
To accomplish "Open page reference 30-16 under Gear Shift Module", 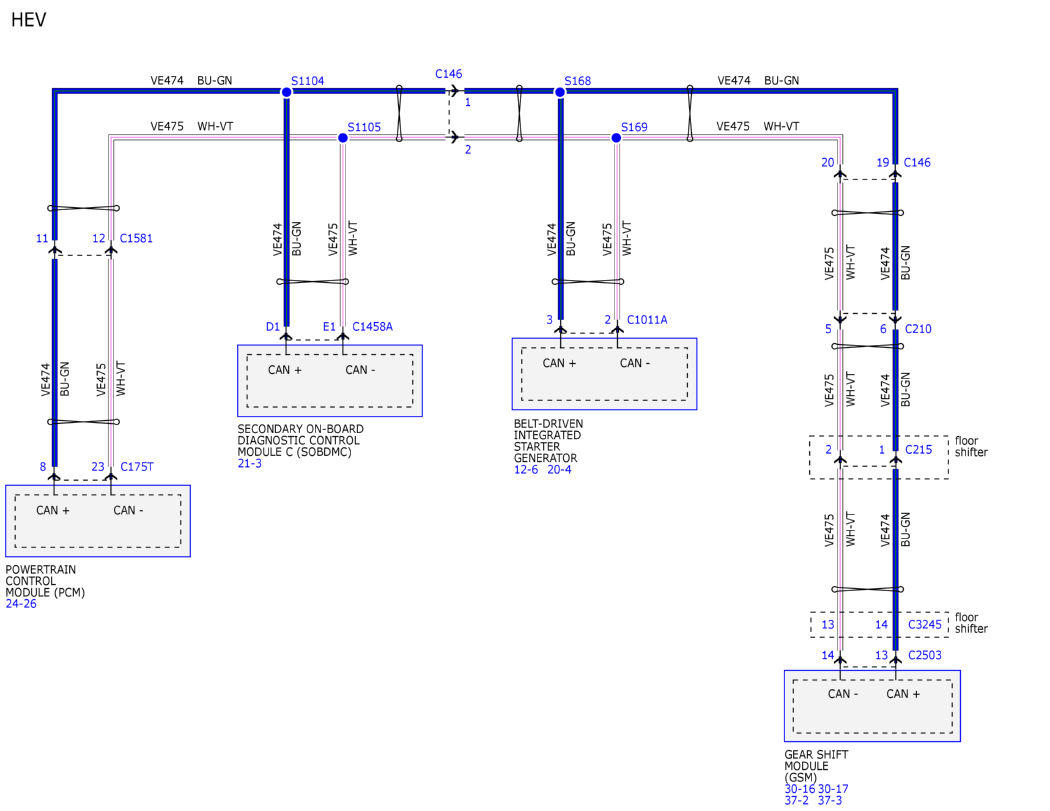I will click(800, 789).
